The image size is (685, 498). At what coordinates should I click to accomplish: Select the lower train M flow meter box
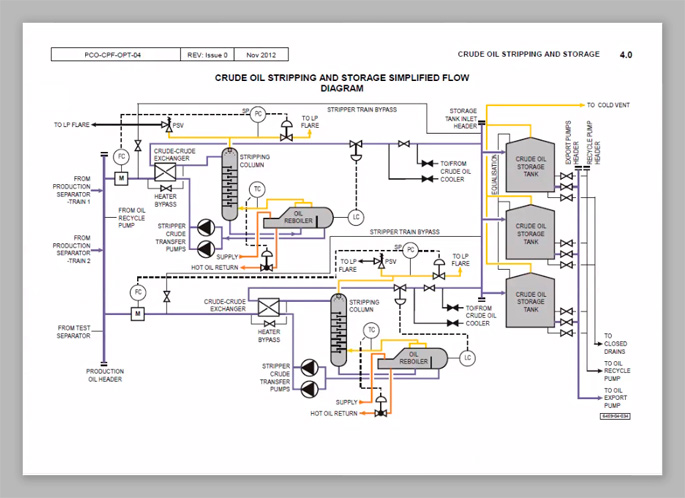click(138, 313)
